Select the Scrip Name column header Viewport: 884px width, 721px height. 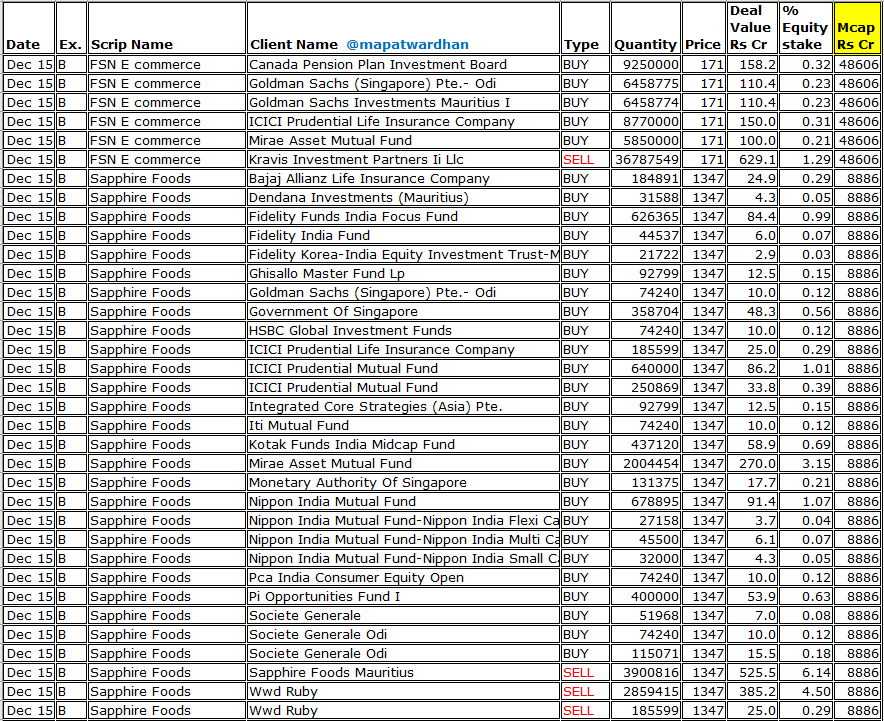(x=166, y=28)
